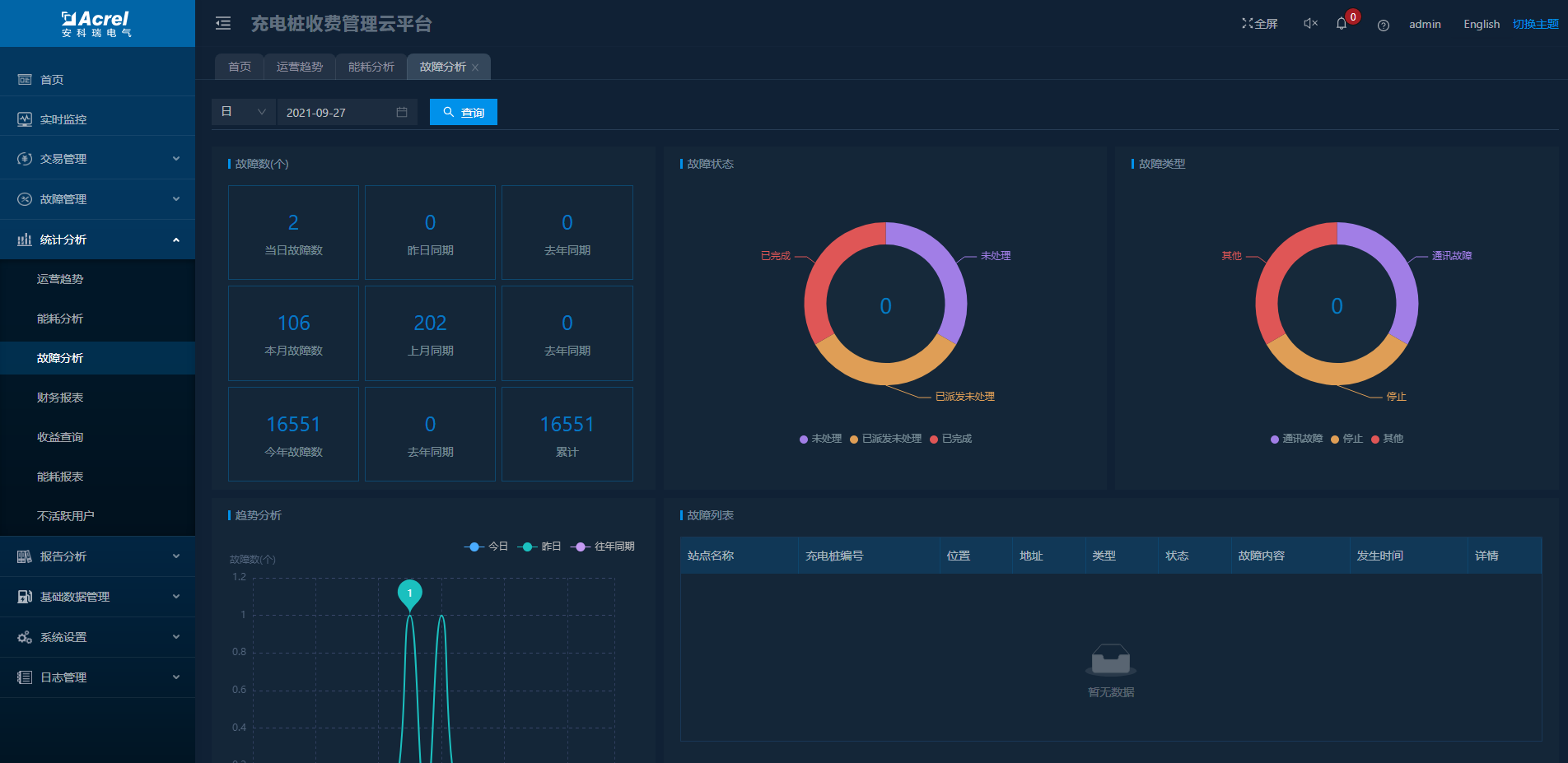Open the 日 period dropdown
Viewport: 1568px width, 763px height.
click(x=244, y=112)
